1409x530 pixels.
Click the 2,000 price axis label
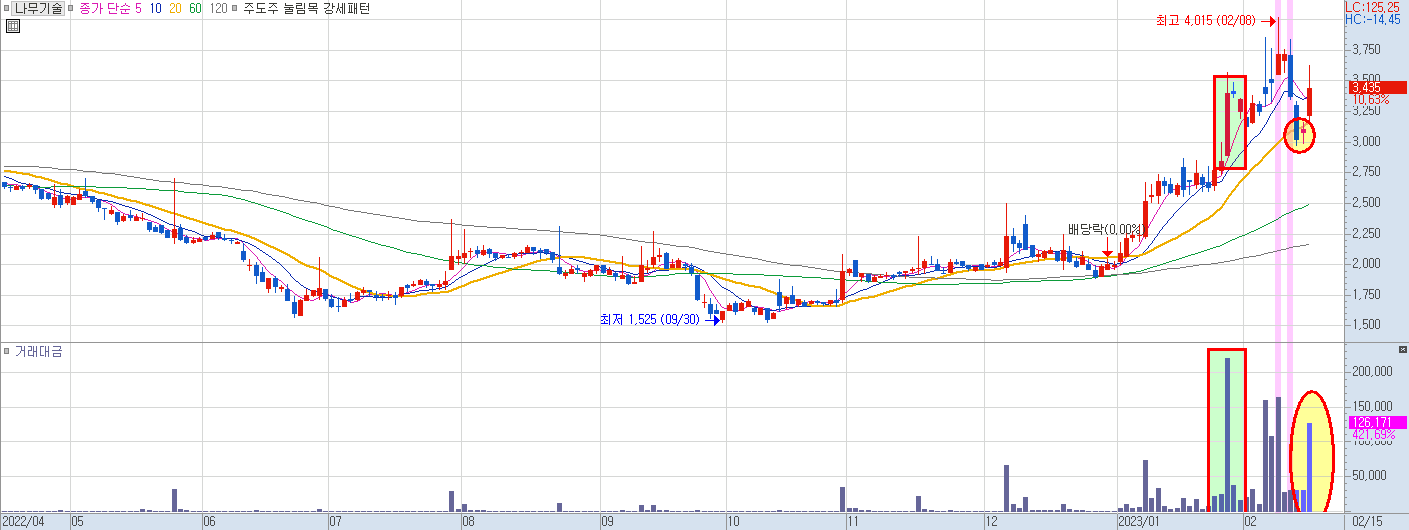pos(1365,263)
